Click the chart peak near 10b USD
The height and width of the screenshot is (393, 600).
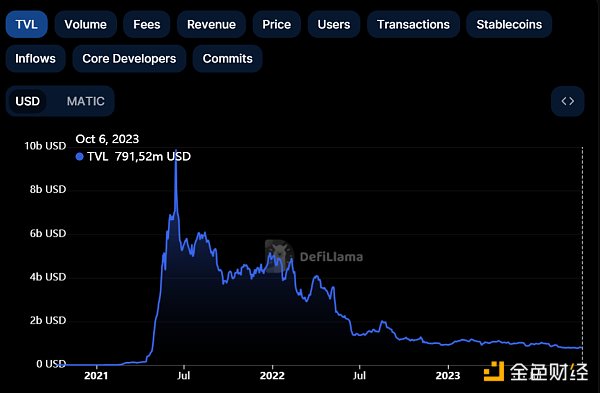coord(176,150)
